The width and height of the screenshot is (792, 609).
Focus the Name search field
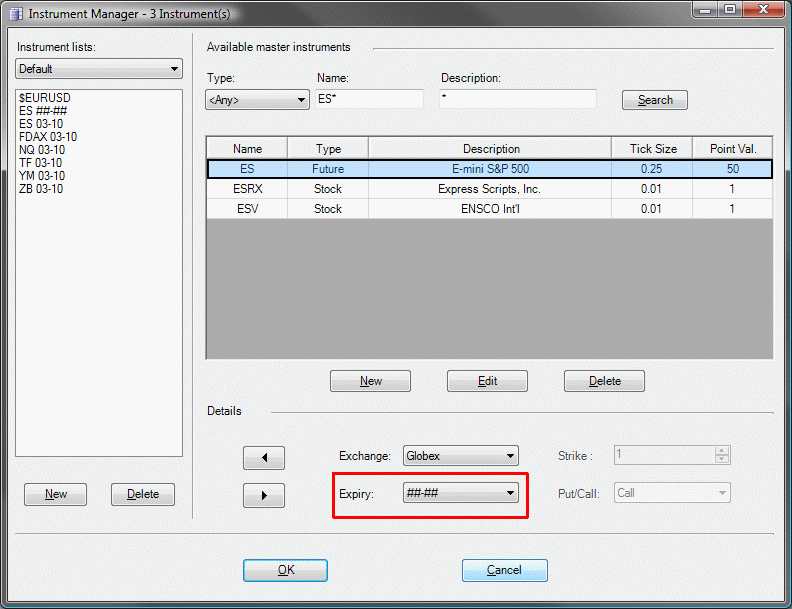(x=369, y=99)
